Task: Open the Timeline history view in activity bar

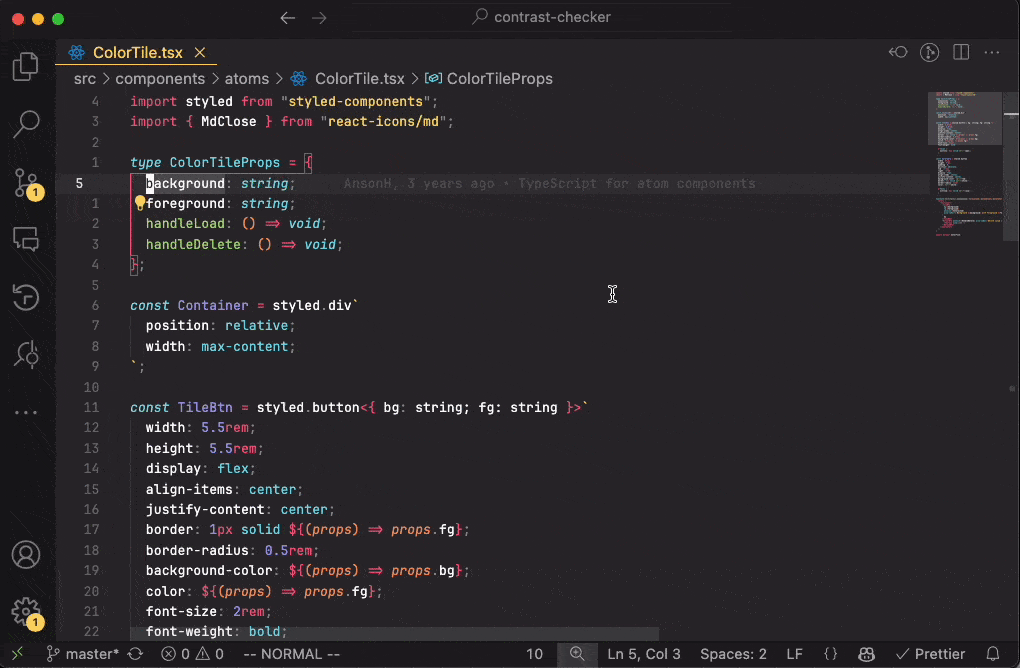Action: 25,297
